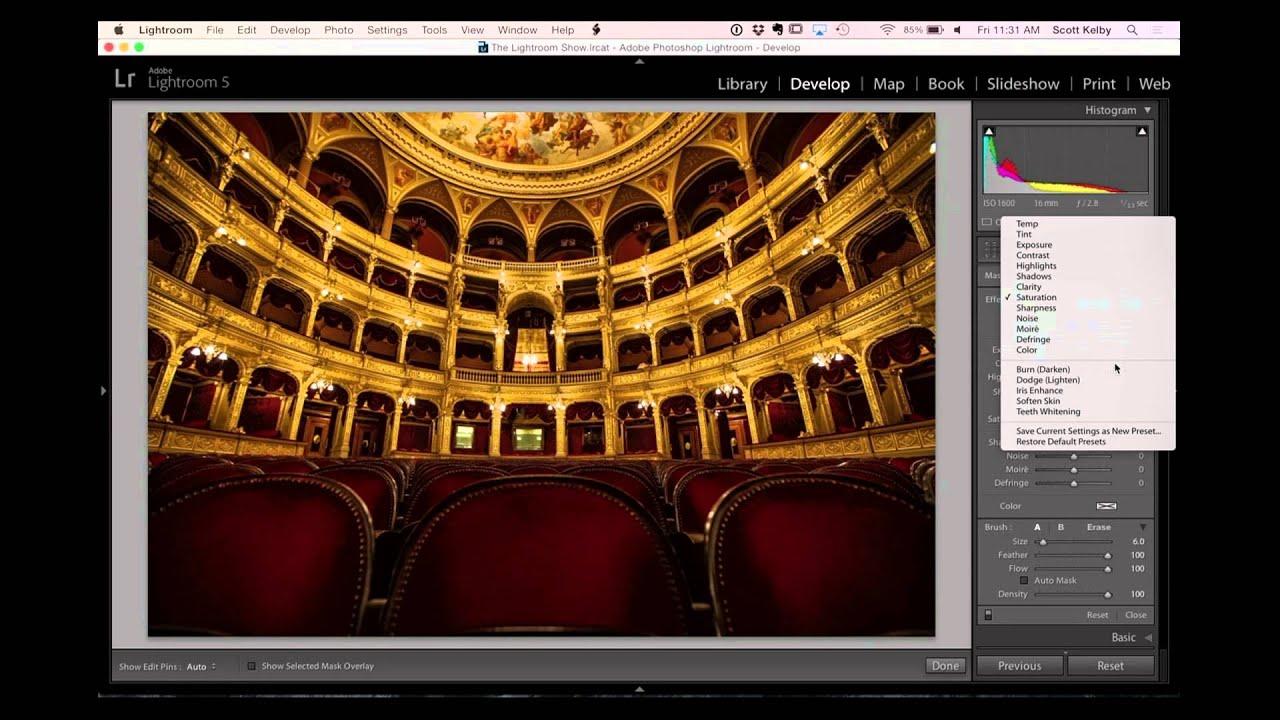Viewport: 1280px width, 720px height.
Task: Choose Save Current Settings as New Preset
Action: [x=1089, y=431]
